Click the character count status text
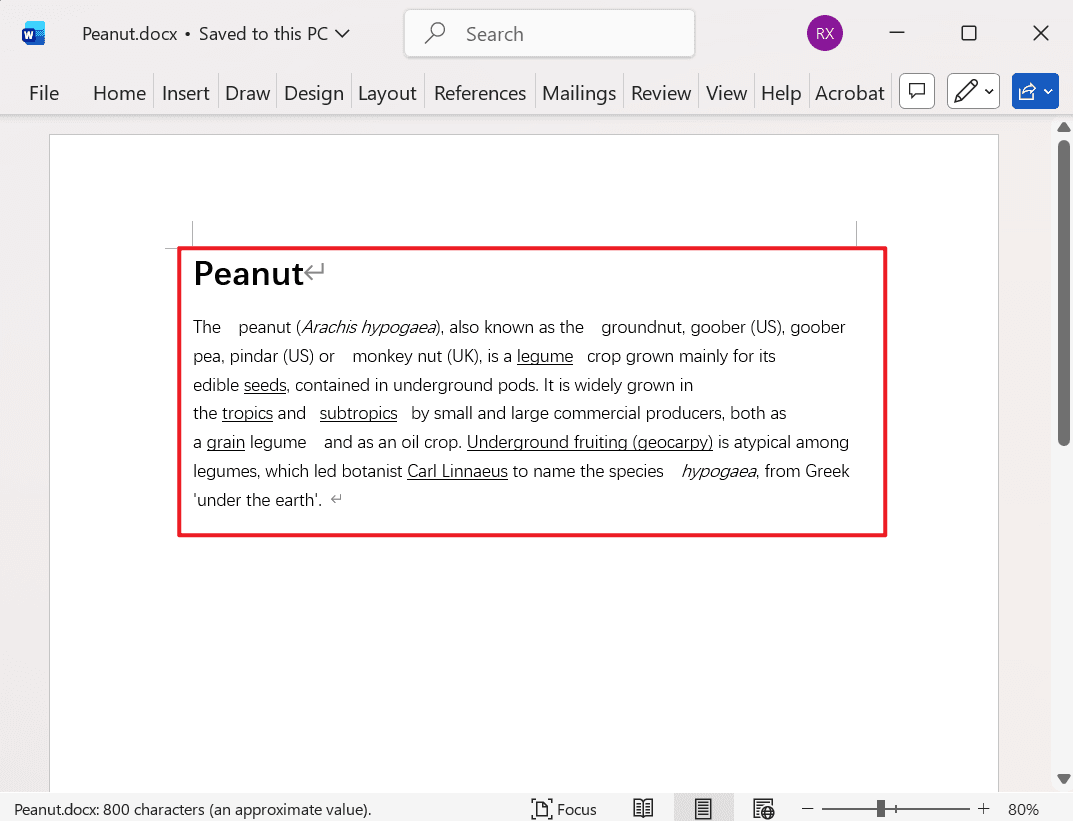Screen dimensions: 1073x821 (x=192, y=809)
